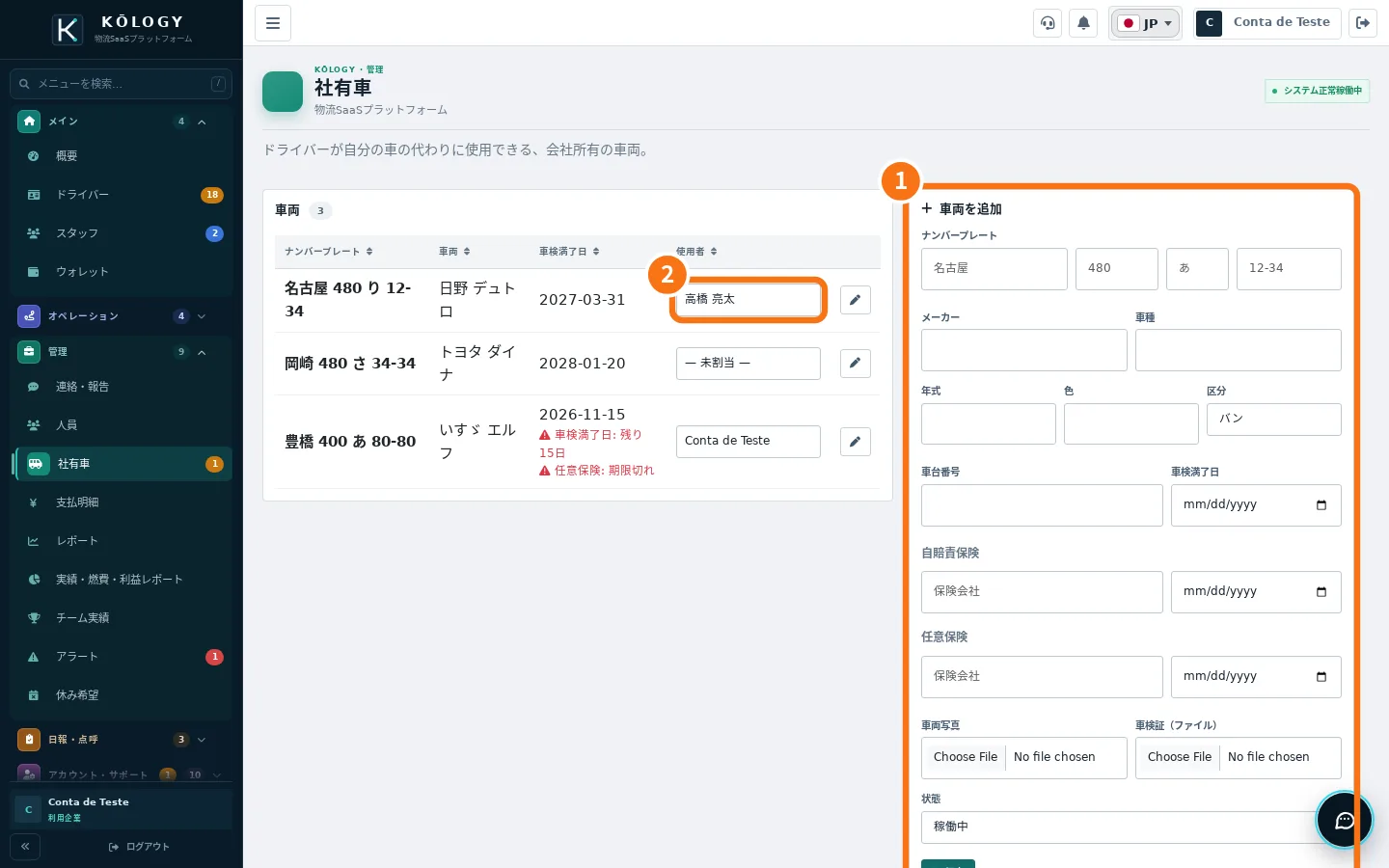Expand the 日報・点呼 sidebar section

[121, 740]
